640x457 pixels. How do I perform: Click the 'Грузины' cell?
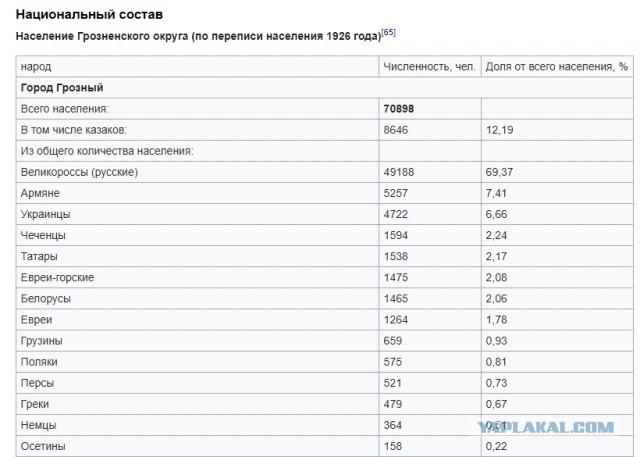[197, 341]
